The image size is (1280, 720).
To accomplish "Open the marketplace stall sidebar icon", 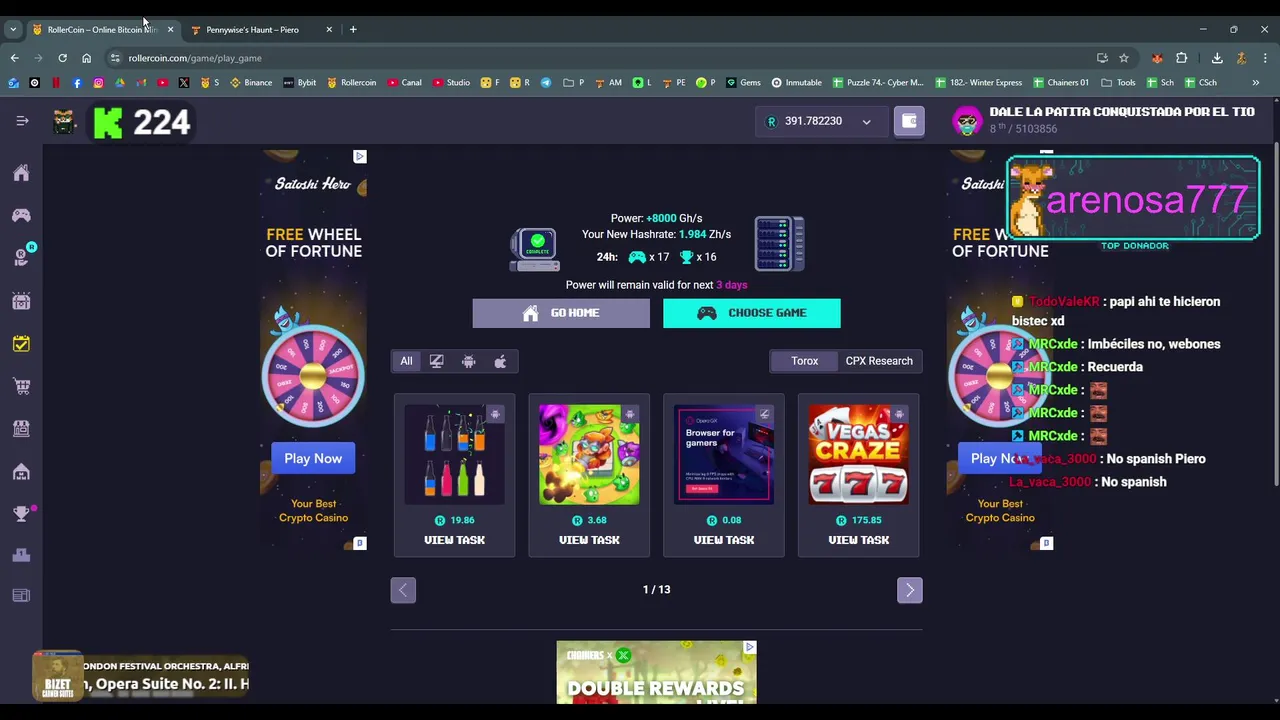I will coord(21,428).
